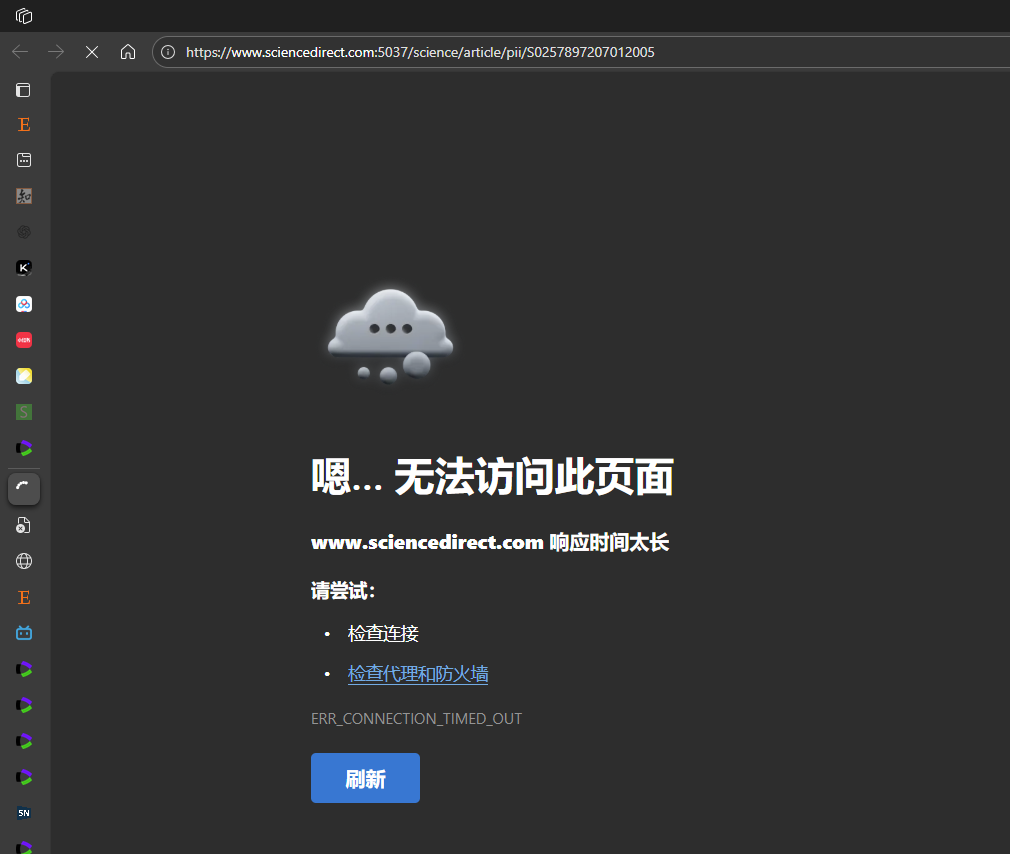Select the Bilibili tab
The height and width of the screenshot is (854, 1010).
(24, 633)
